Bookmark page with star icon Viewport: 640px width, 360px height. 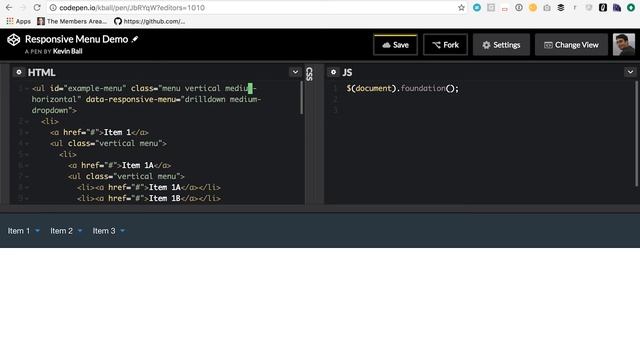point(461,8)
